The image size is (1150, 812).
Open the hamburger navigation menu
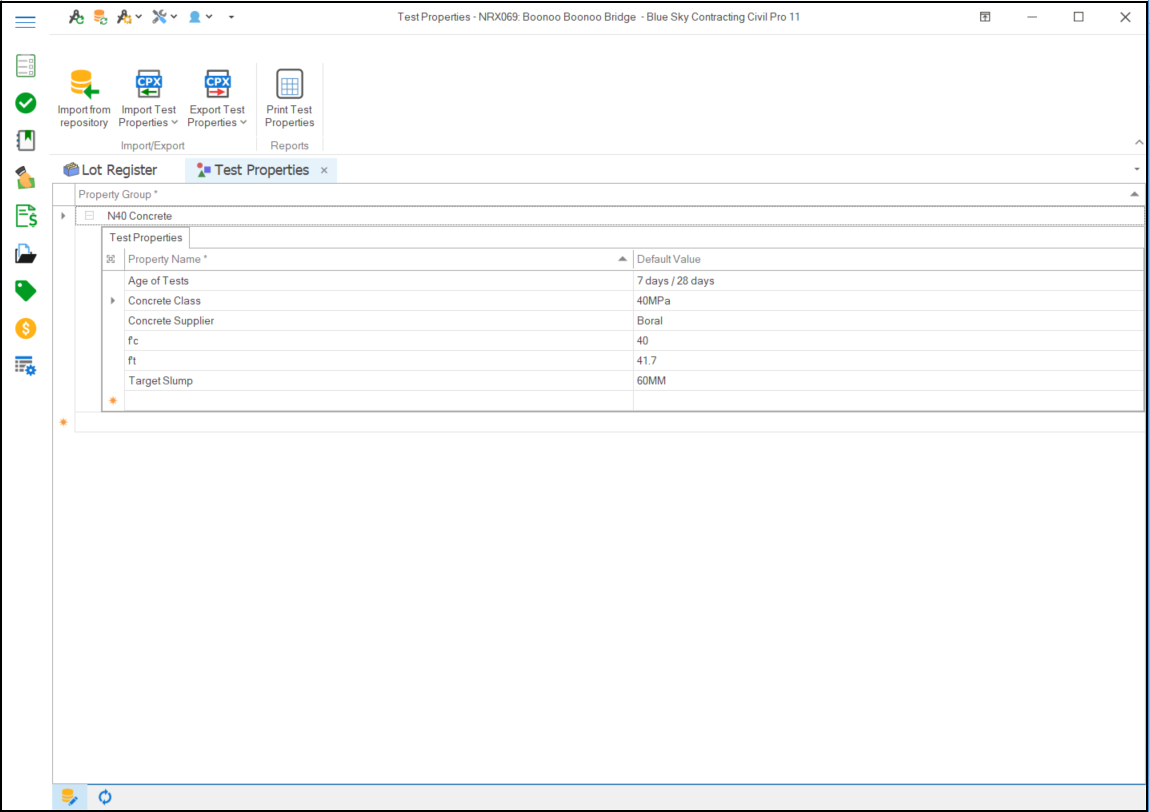[26, 21]
